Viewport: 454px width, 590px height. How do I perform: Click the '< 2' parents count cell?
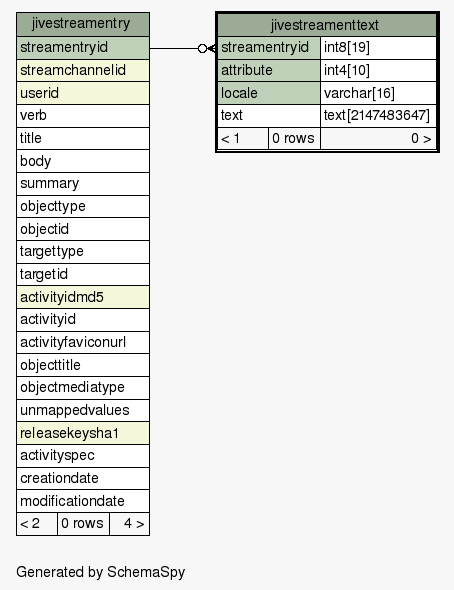(37, 524)
